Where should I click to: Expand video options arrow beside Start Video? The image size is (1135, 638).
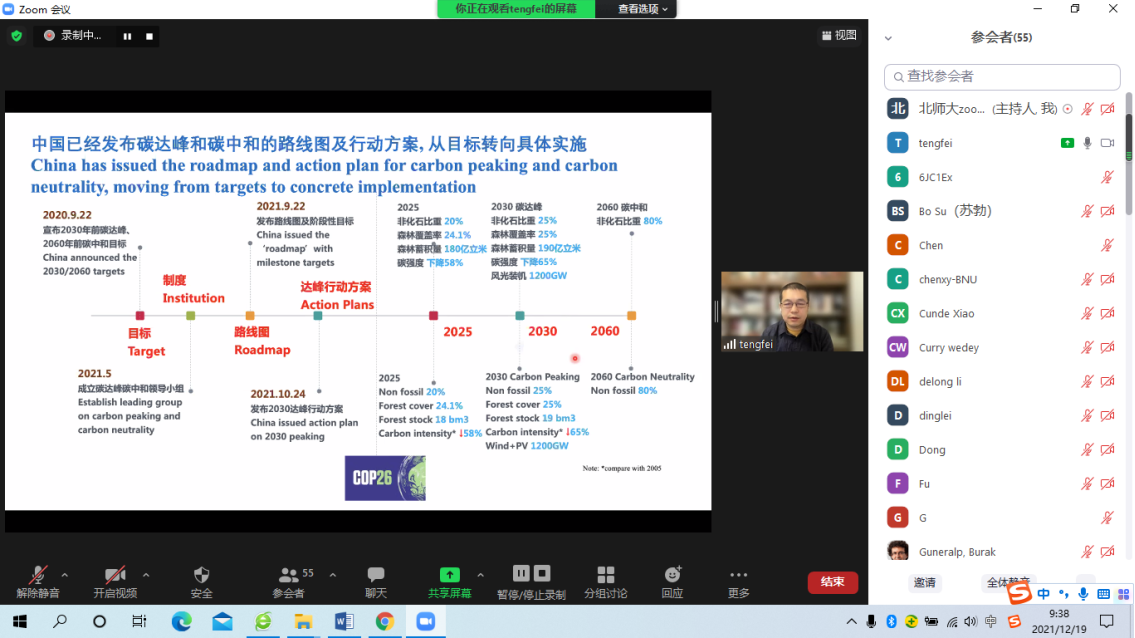coord(146,575)
